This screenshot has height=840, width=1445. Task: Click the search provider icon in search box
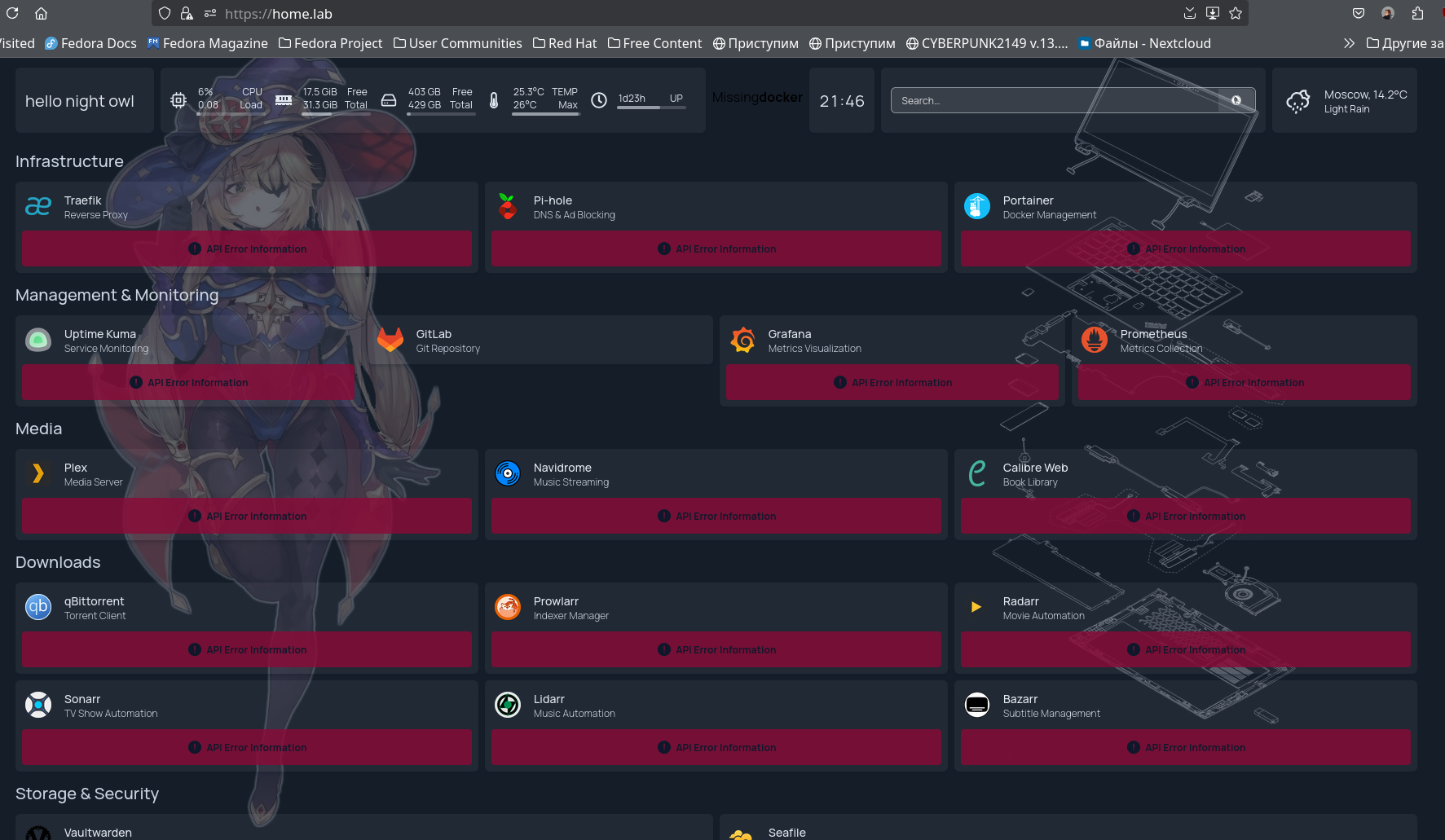tap(1236, 100)
